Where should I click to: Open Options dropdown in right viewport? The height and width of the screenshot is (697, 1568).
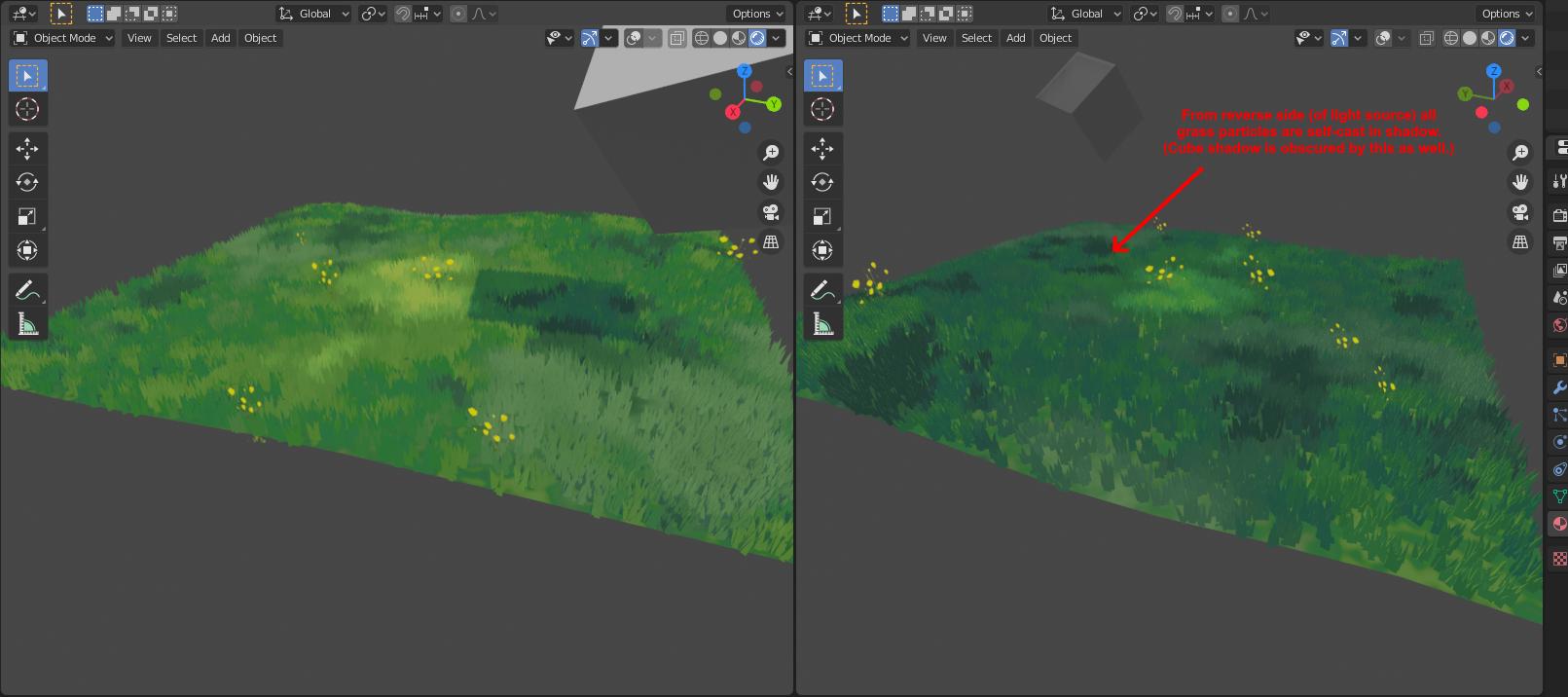tap(1506, 14)
